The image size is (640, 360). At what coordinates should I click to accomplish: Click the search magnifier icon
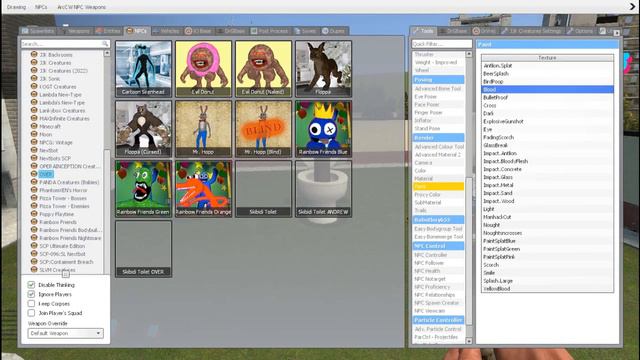[x=105, y=44]
